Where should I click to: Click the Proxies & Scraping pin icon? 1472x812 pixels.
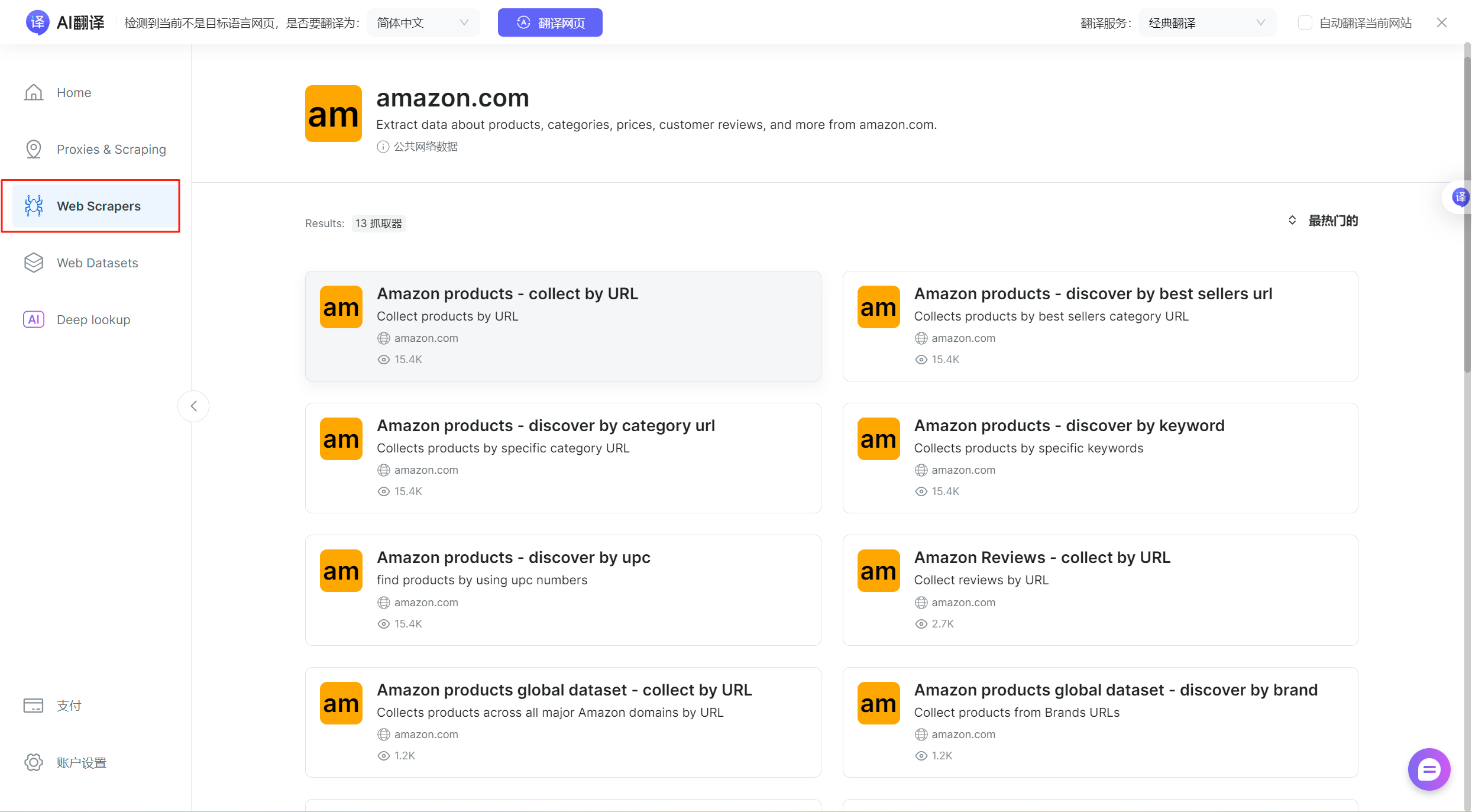(x=34, y=149)
